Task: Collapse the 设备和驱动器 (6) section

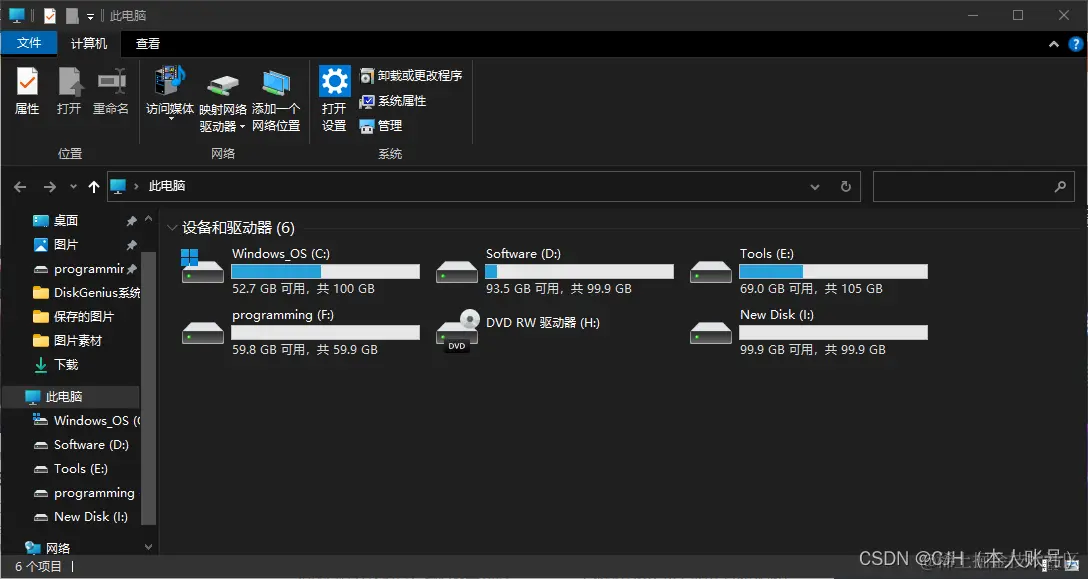Action: [x=172, y=227]
